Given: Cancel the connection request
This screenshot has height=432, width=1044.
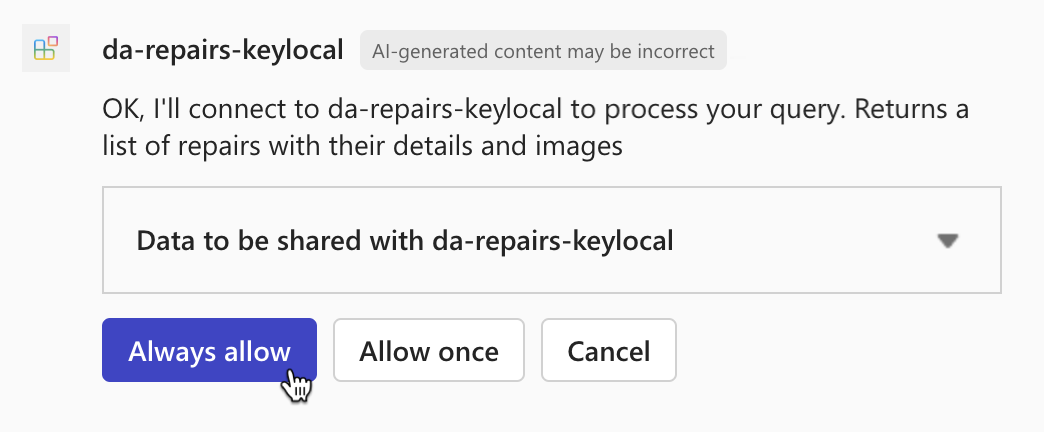Looking at the screenshot, I should tap(608, 351).
